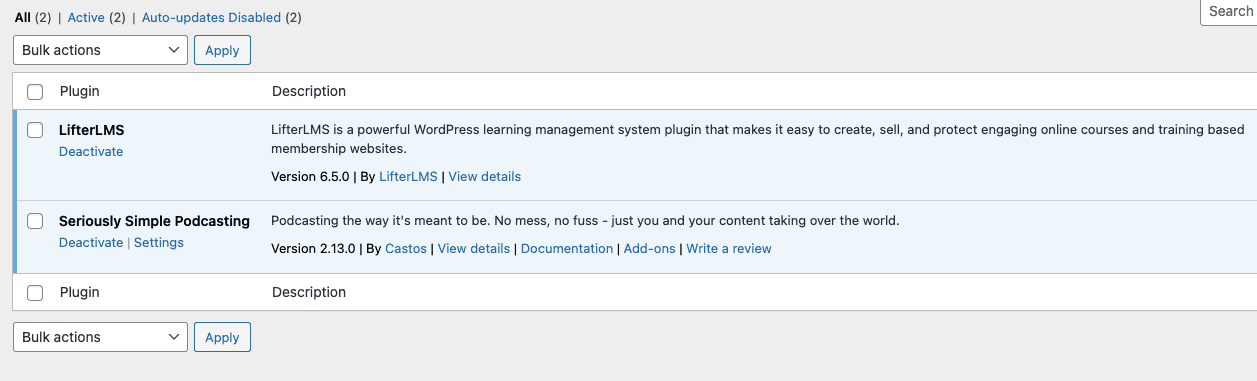Viewport: 1257px width, 381px height.
Task: Click the Seriously Simple Podcasting plugin name
Action: [x=154, y=221]
